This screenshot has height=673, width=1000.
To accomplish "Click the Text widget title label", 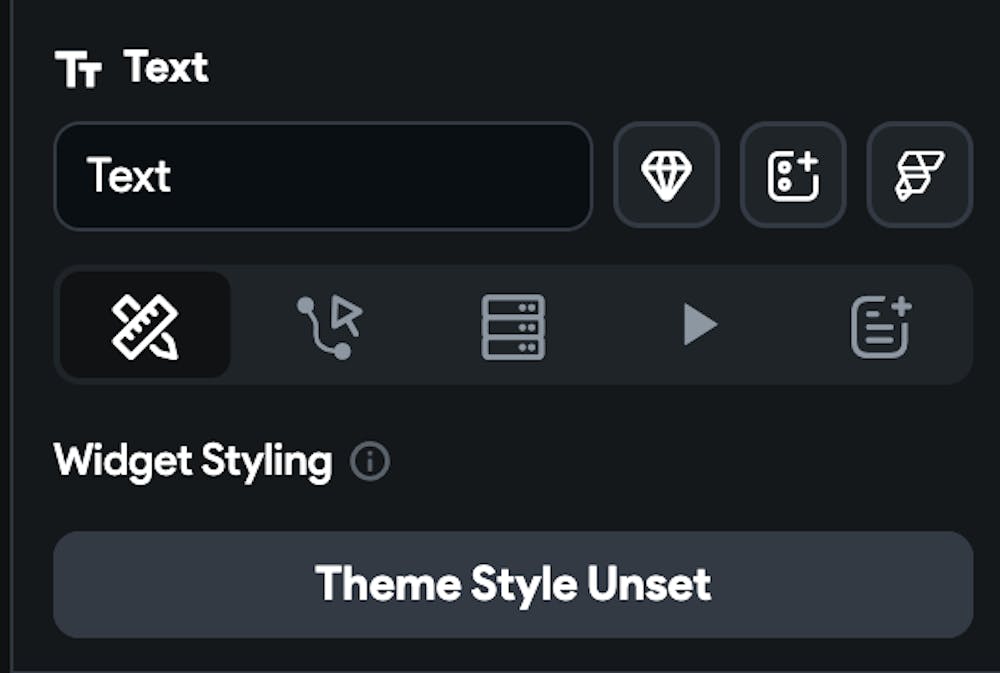I will pyautogui.click(x=166, y=68).
